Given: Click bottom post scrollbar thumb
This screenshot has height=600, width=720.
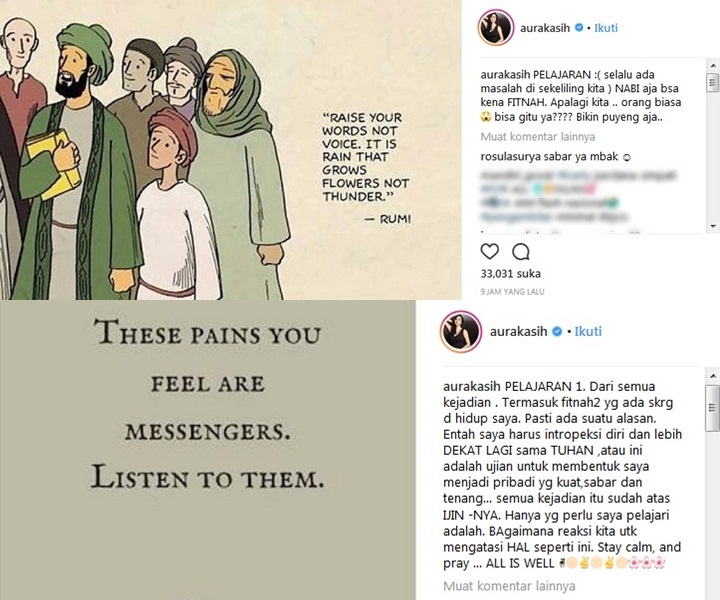Looking at the screenshot, I should click(x=713, y=408).
